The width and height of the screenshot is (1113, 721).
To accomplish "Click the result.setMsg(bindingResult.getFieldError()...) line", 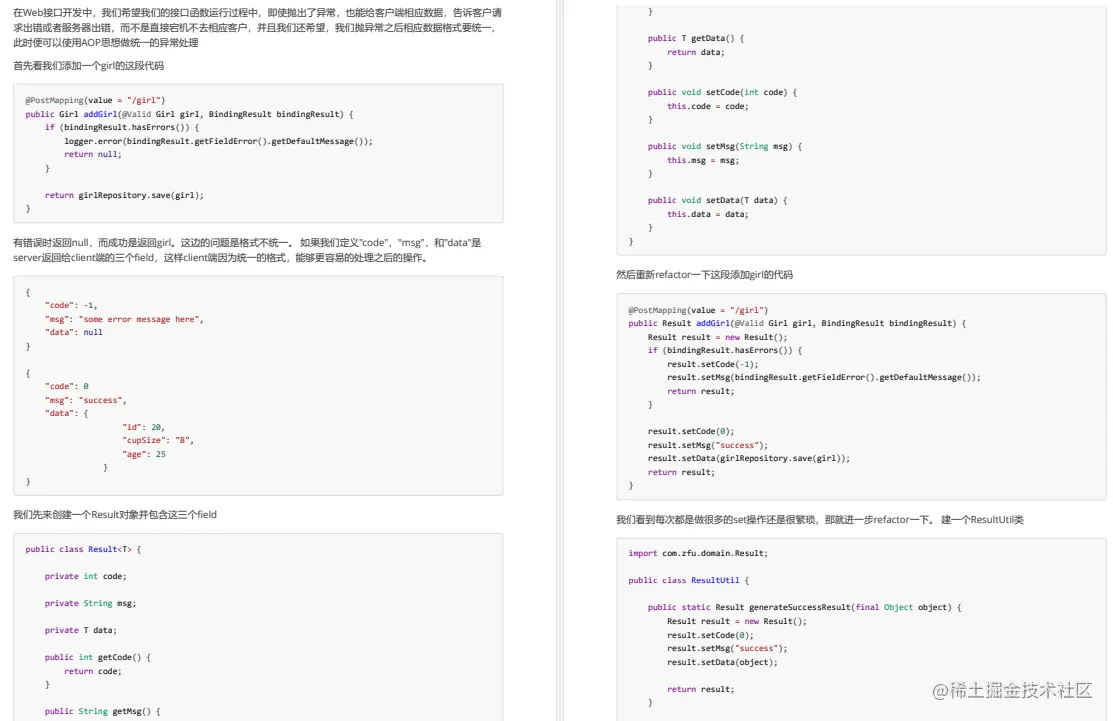I will (x=823, y=378).
